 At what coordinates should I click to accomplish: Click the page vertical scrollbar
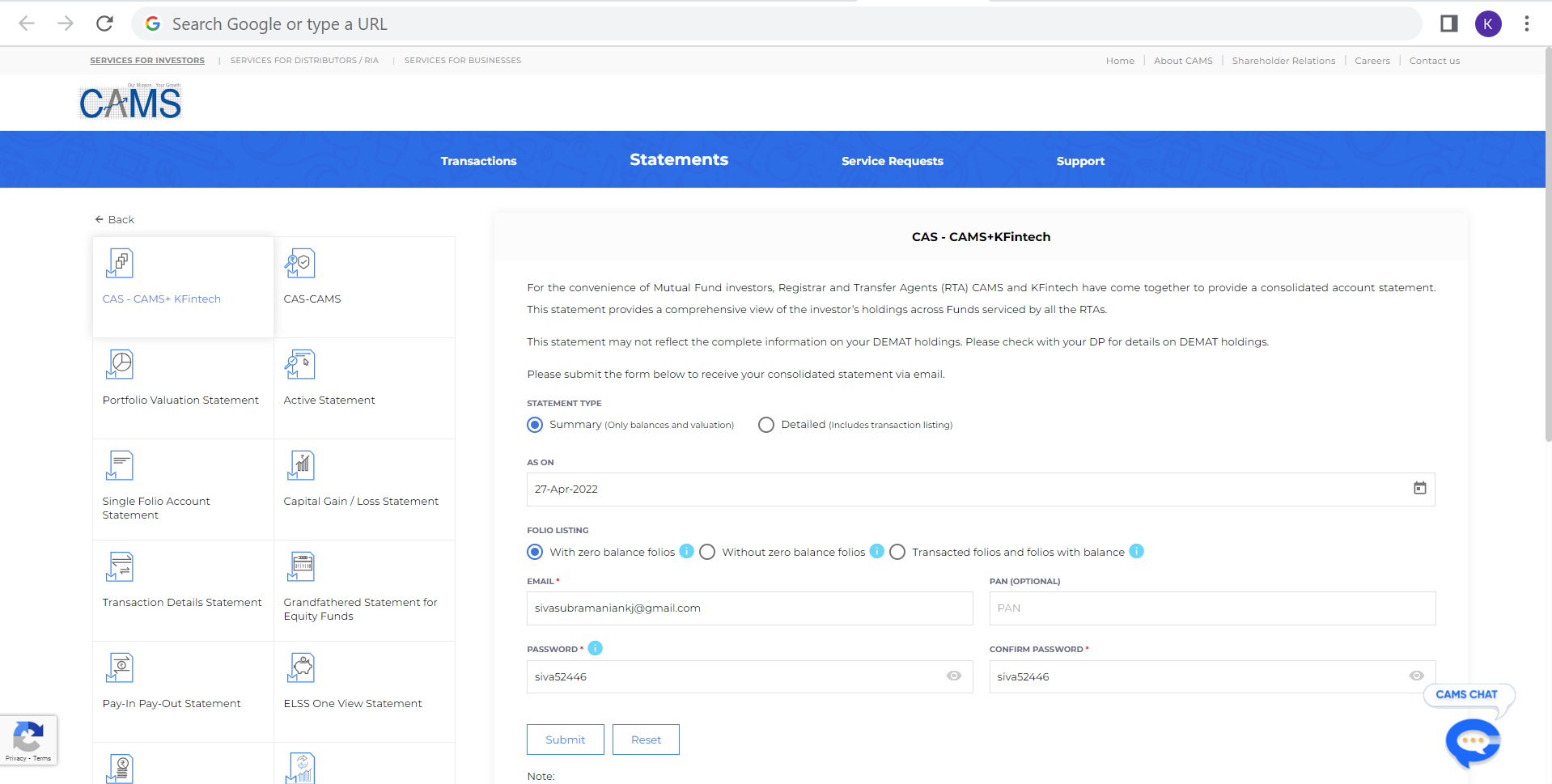tap(1548, 243)
